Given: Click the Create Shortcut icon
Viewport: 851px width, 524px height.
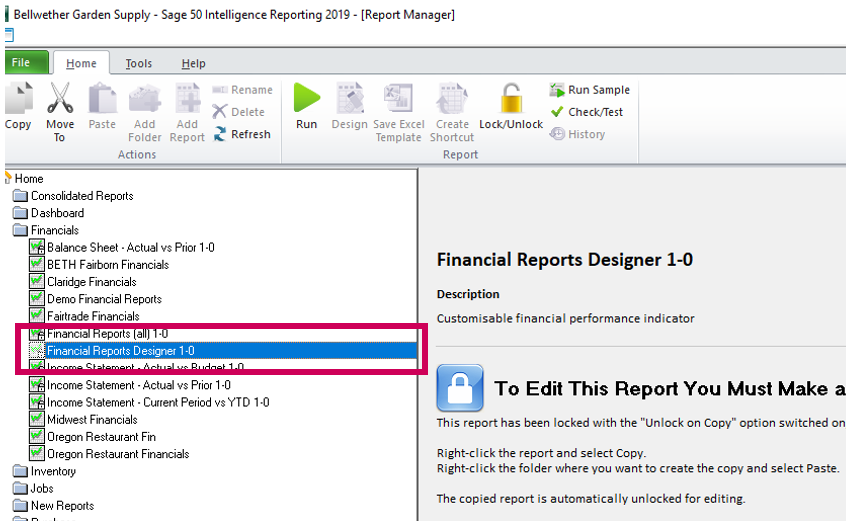Looking at the screenshot, I should pos(452,98).
